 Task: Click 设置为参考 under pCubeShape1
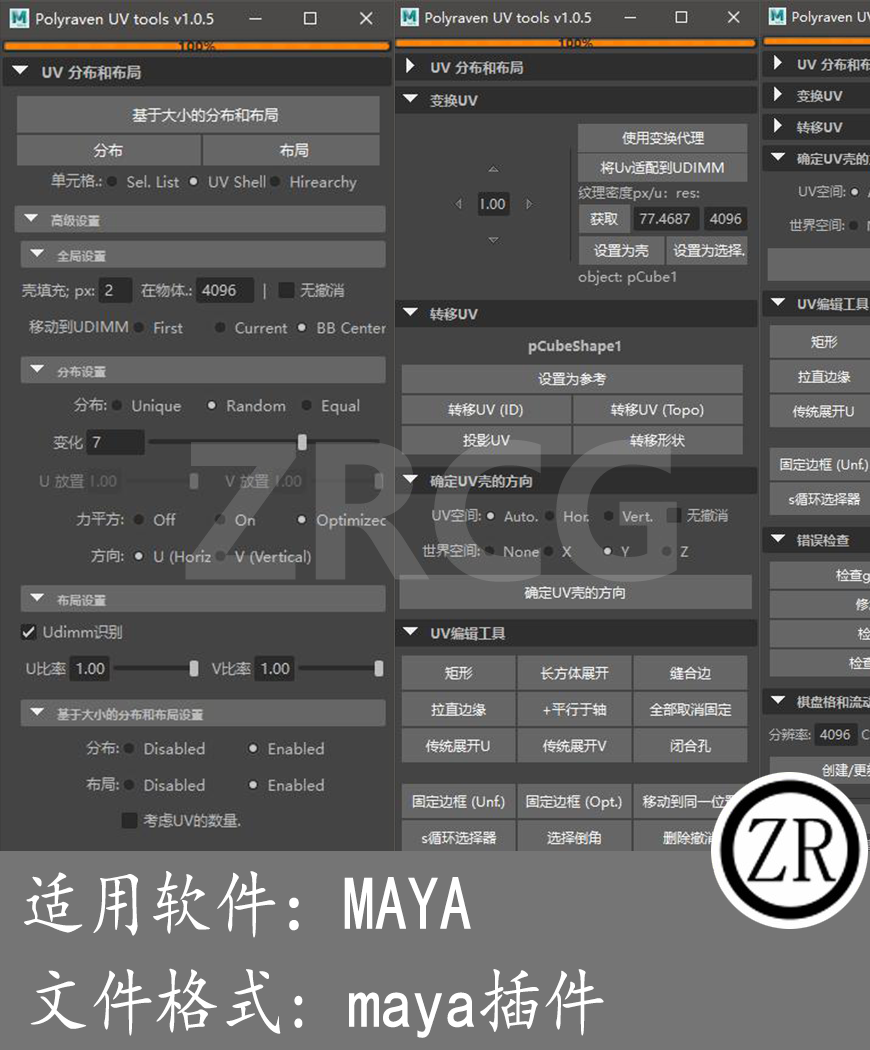575,379
